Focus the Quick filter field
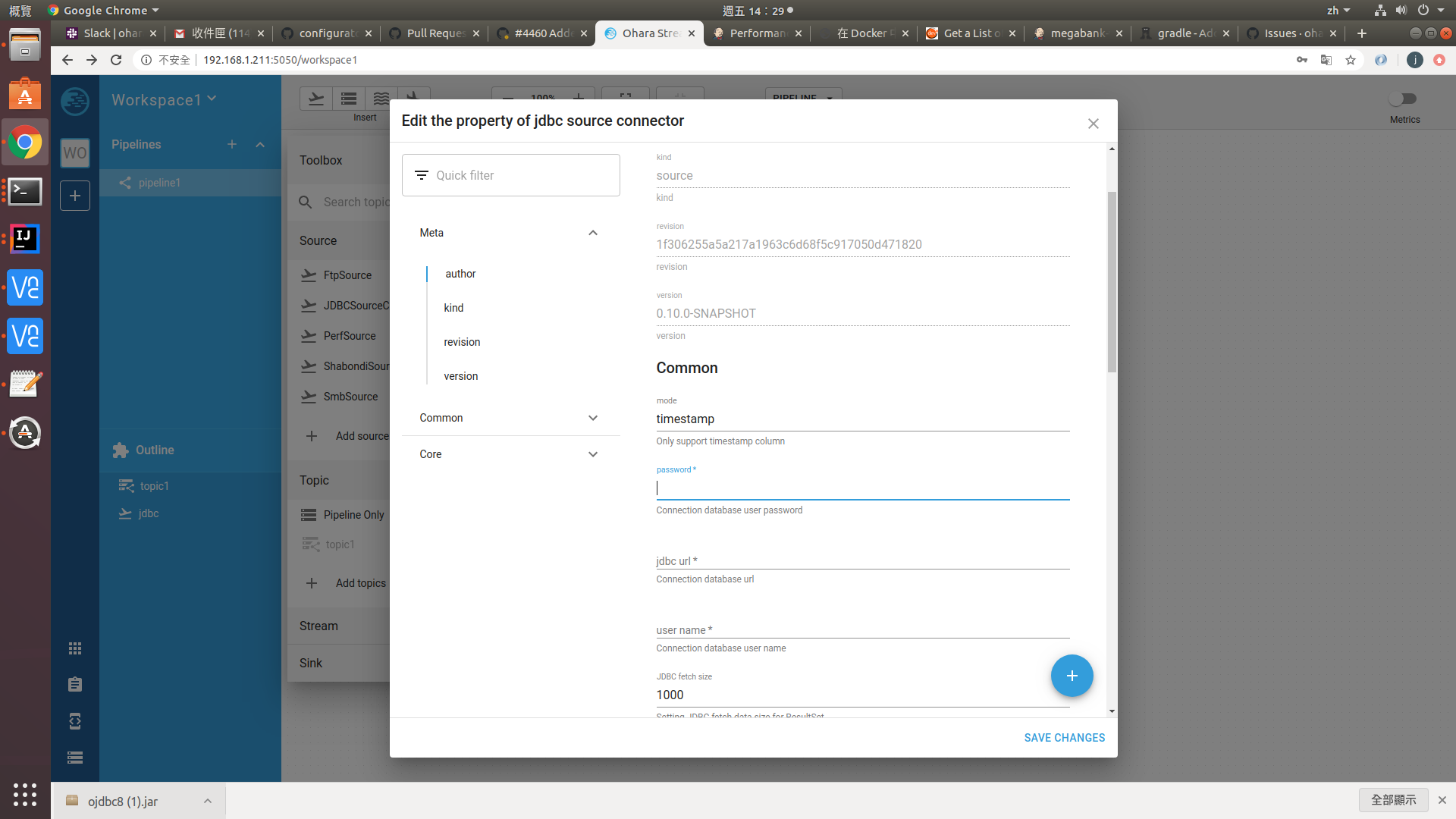This screenshot has height=819, width=1456. 511,175
